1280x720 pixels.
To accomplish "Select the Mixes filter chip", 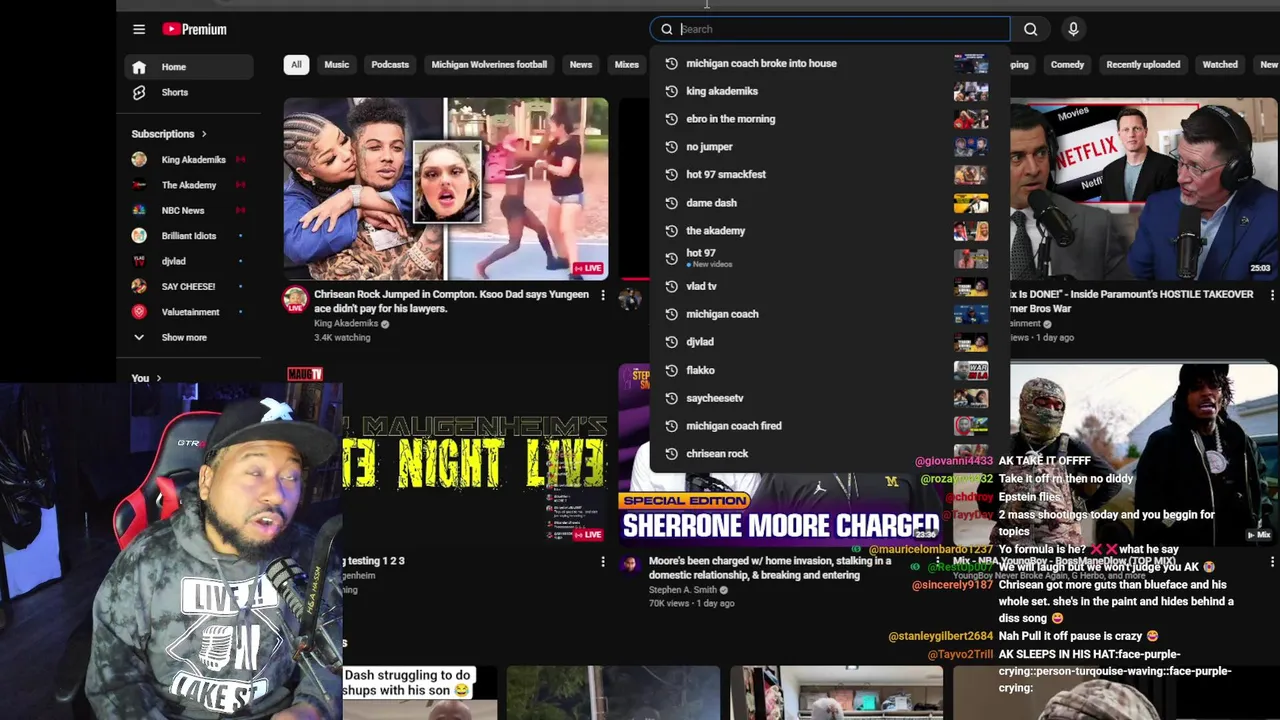I will click(627, 65).
